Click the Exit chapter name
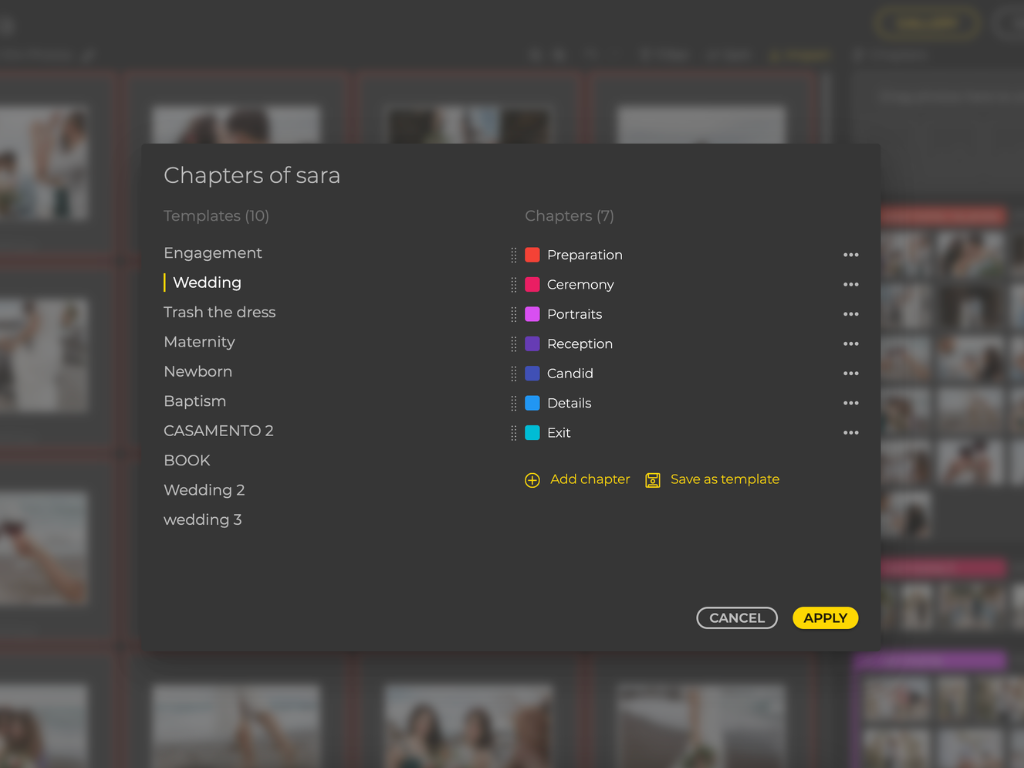Screen dimensions: 1024x768 (558, 432)
